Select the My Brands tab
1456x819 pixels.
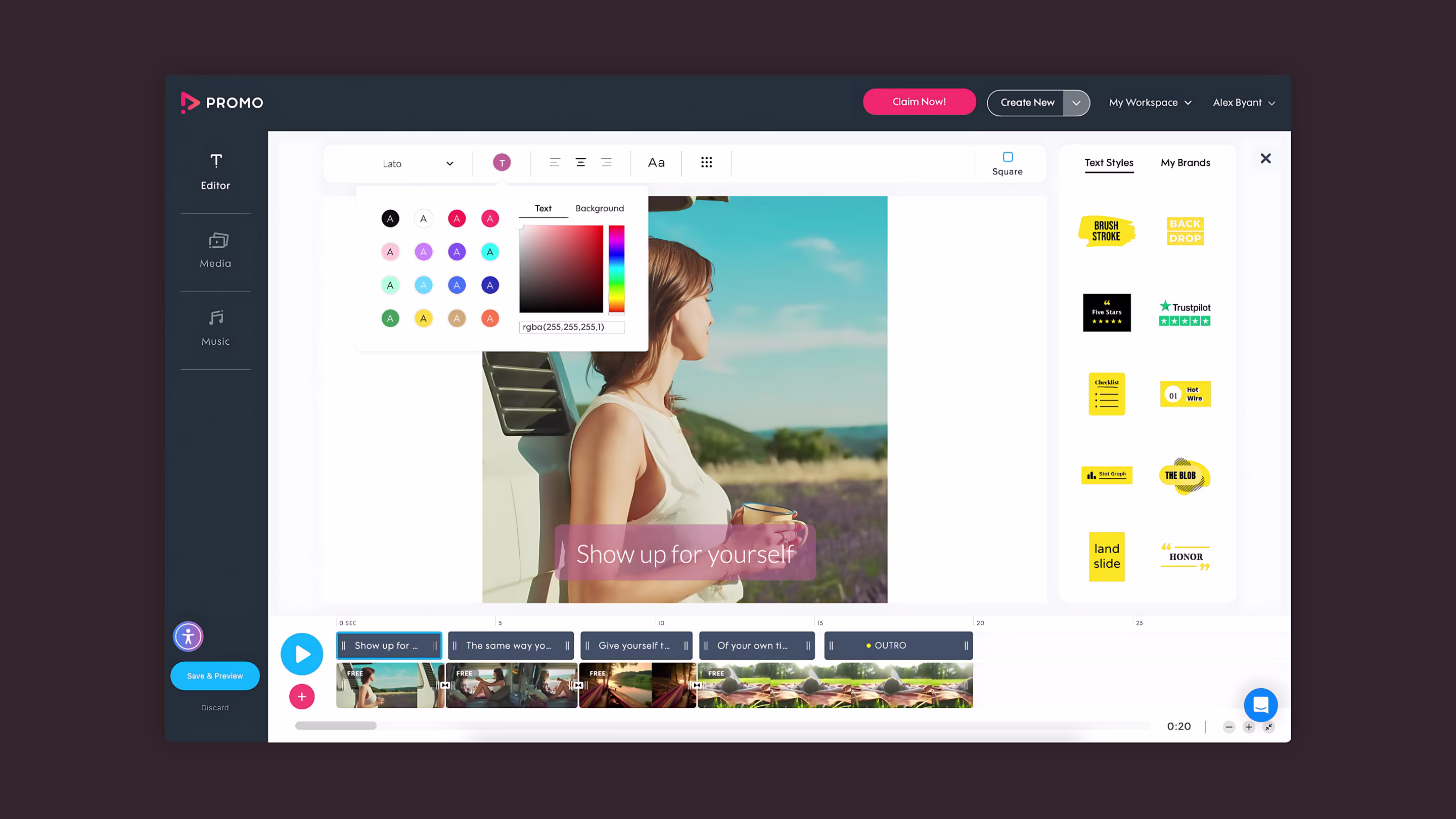point(1185,163)
